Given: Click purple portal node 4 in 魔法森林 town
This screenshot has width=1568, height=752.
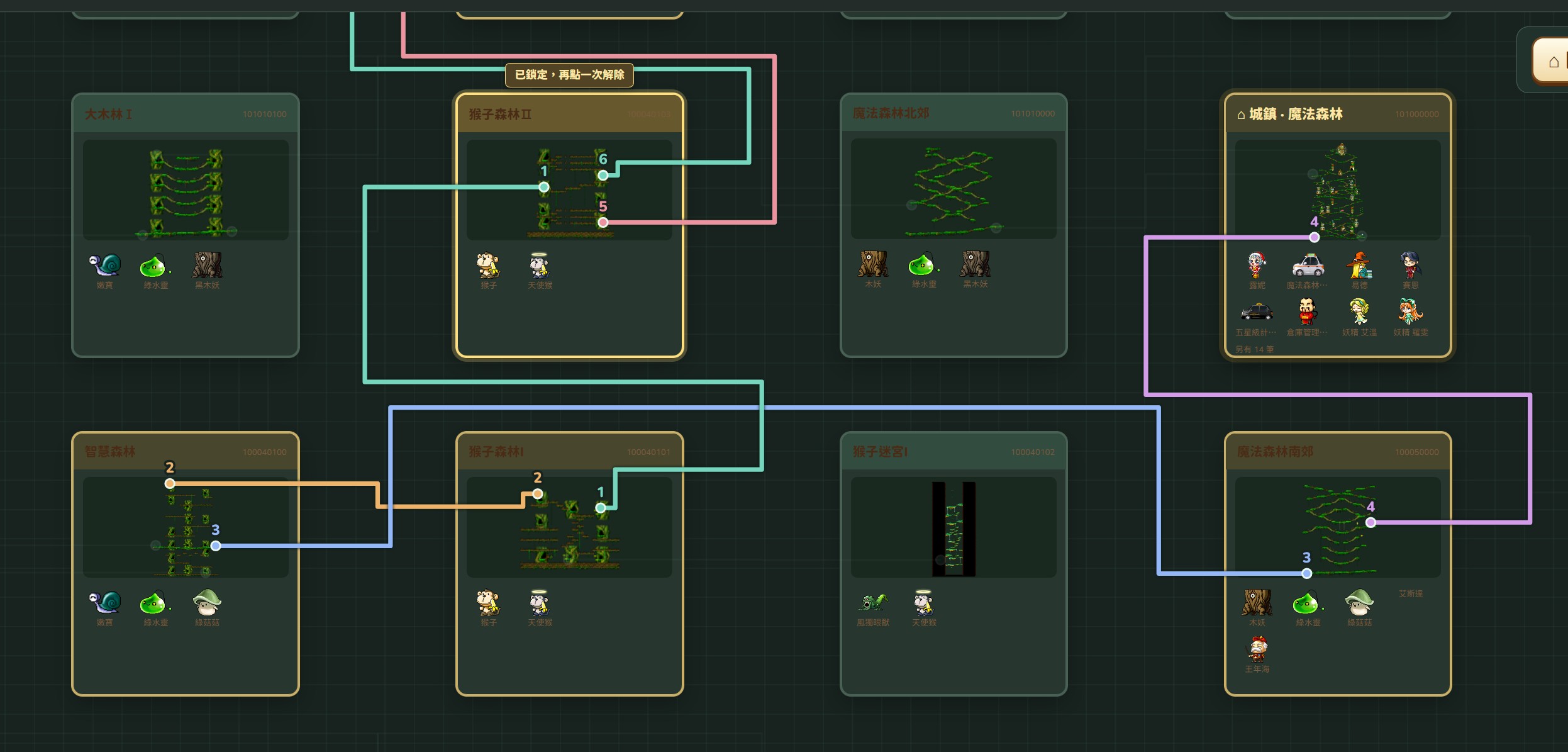Looking at the screenshot, I should coord(1314,237).
